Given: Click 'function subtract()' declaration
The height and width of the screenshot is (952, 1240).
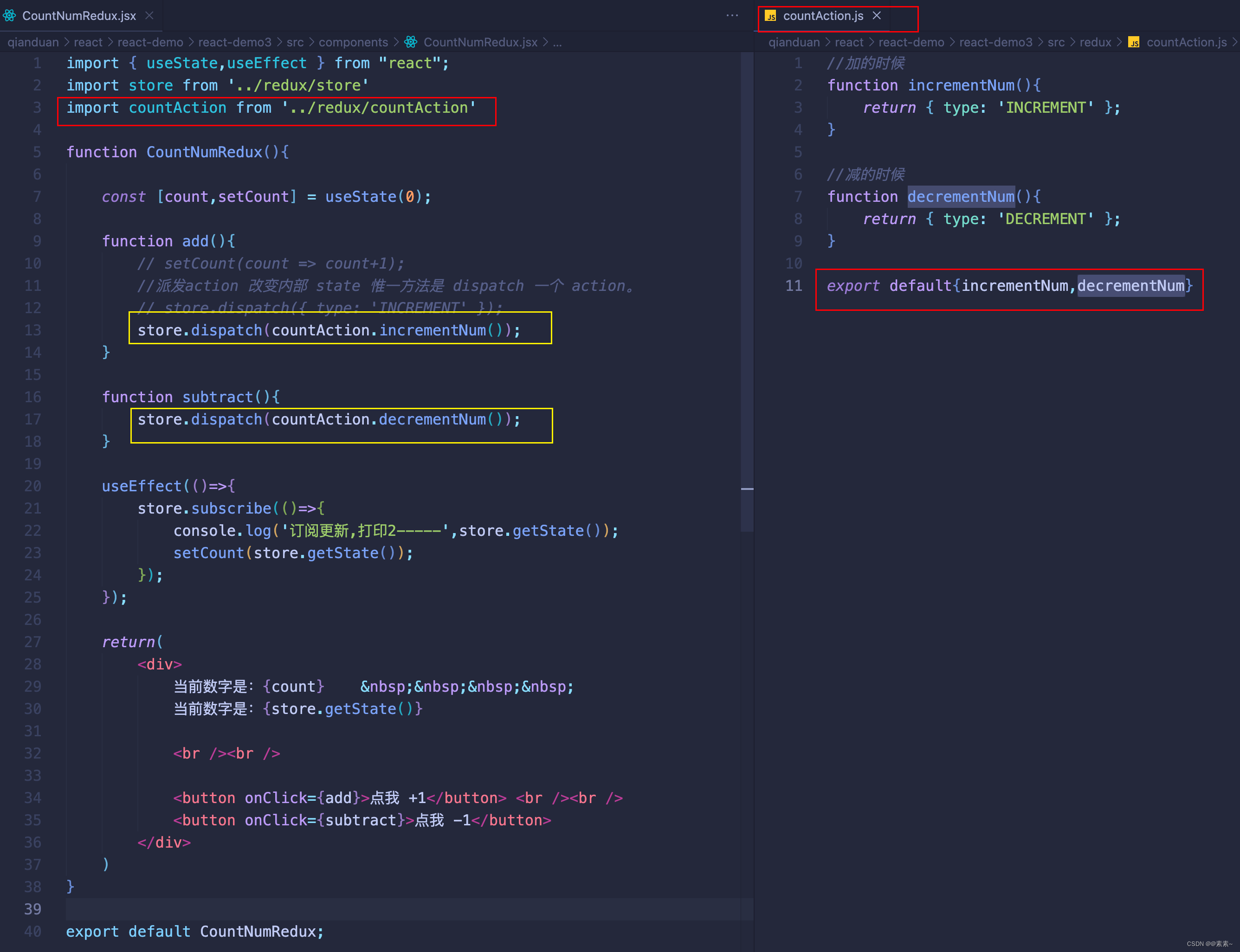Looking at the screenshot, I should point(191,397).
